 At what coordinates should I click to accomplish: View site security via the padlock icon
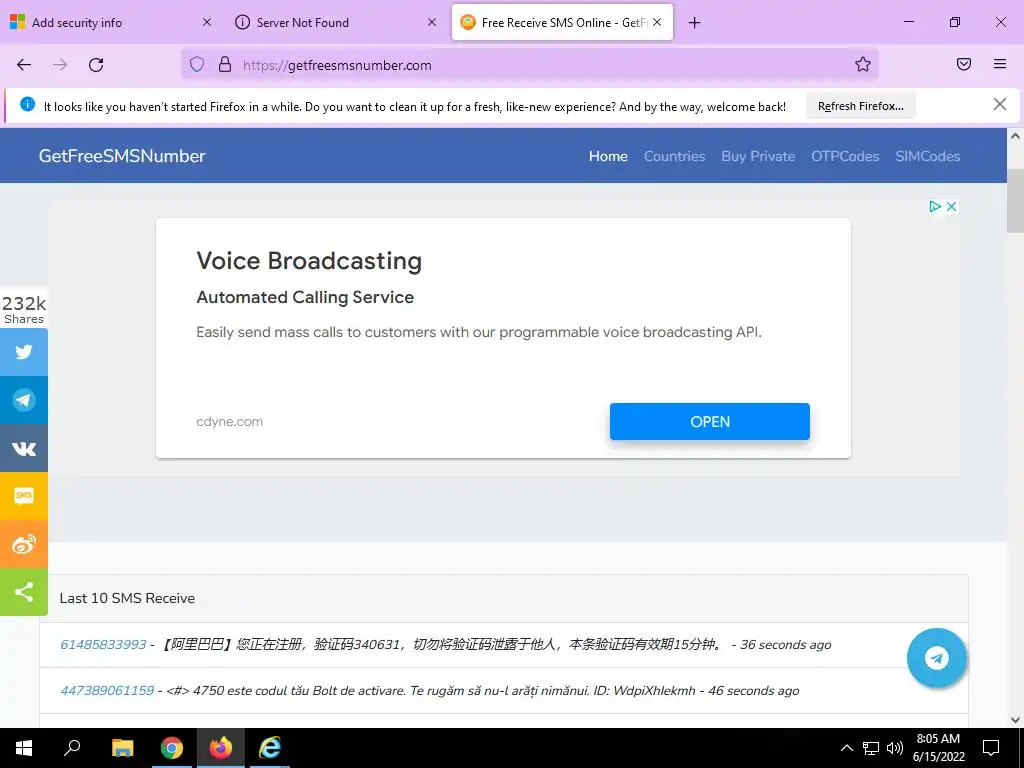225,65
